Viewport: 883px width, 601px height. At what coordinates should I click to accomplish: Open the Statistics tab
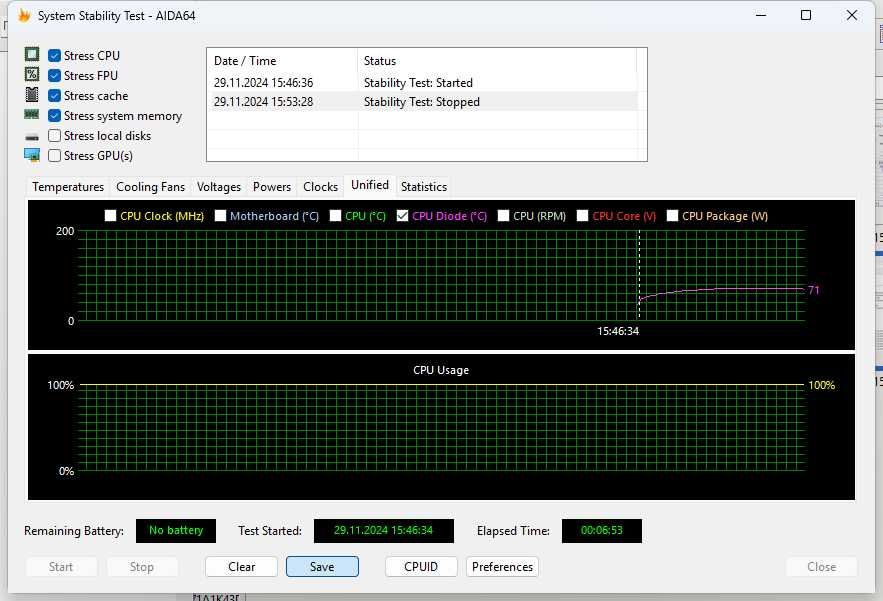pyautogui.click(x=424, y=186)
